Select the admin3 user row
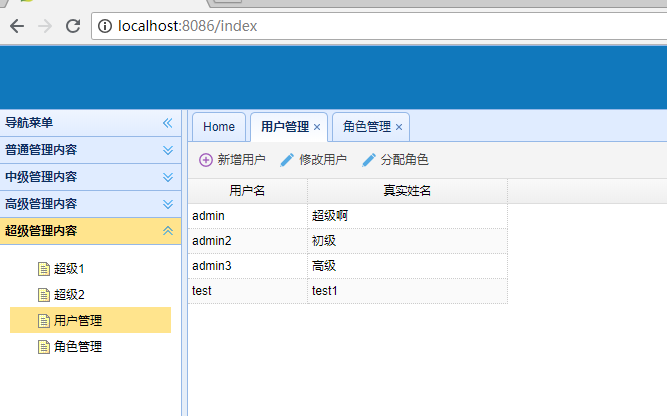 pyautogui.click(x=348, y=266)
